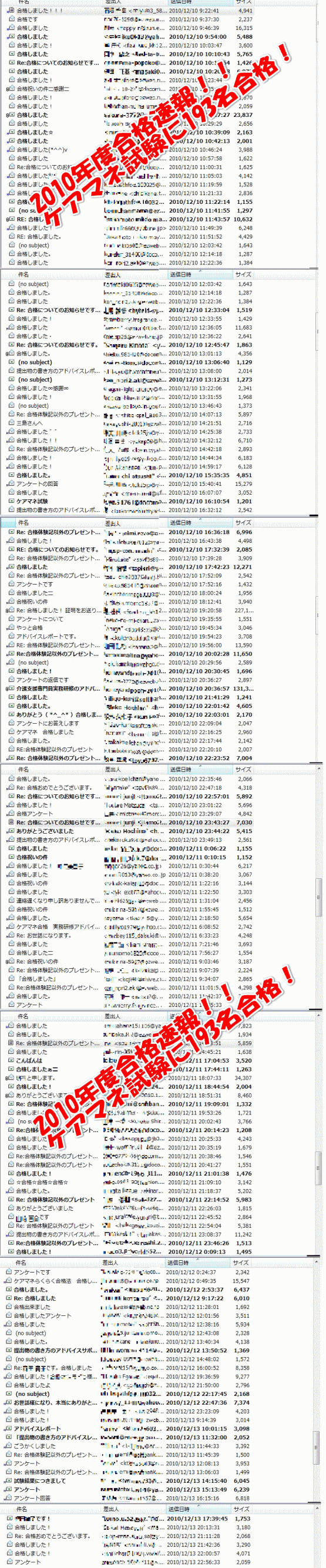
Task: Click envelope icon of '合格しました∞感謝∞' email
Action: [x=11, y=388]
